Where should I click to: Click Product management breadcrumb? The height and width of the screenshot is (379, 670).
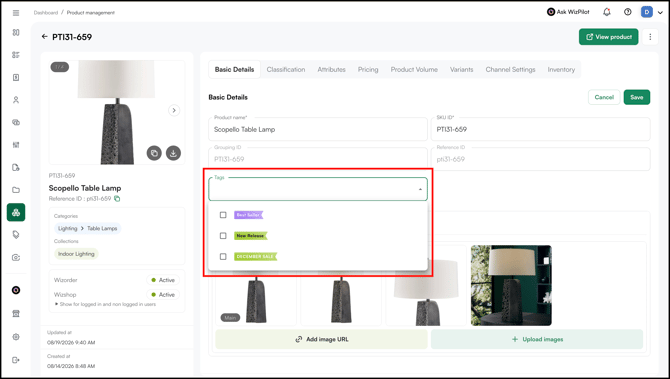[91, 13]
